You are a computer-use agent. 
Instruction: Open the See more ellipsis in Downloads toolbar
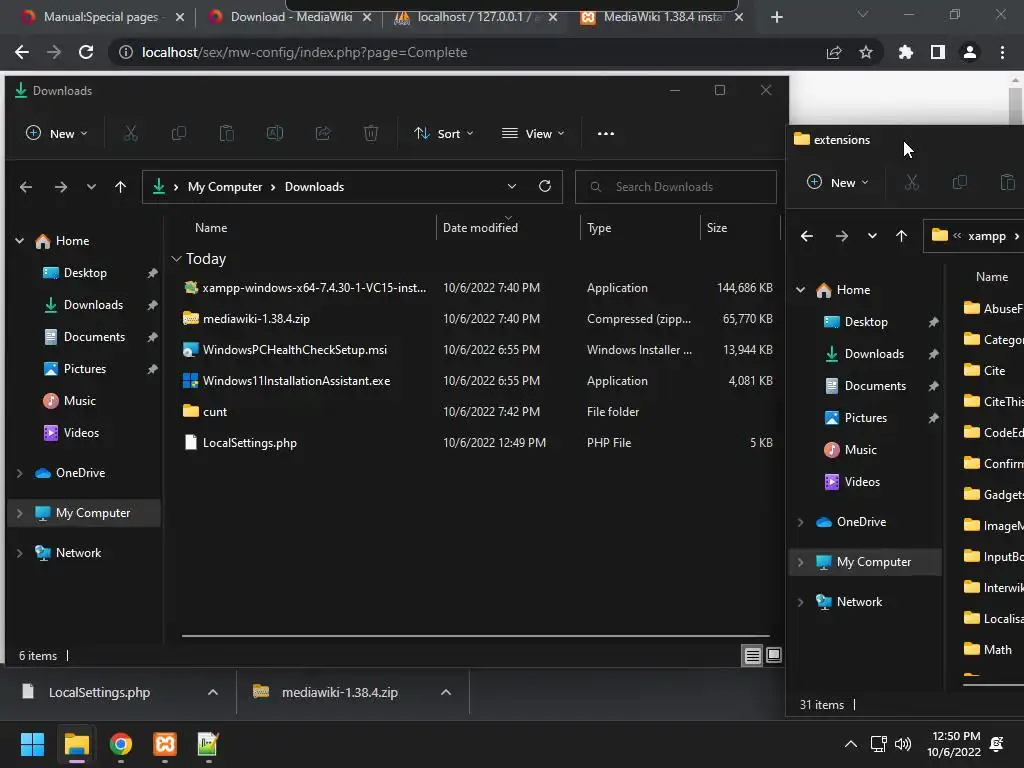coord(606,133)
